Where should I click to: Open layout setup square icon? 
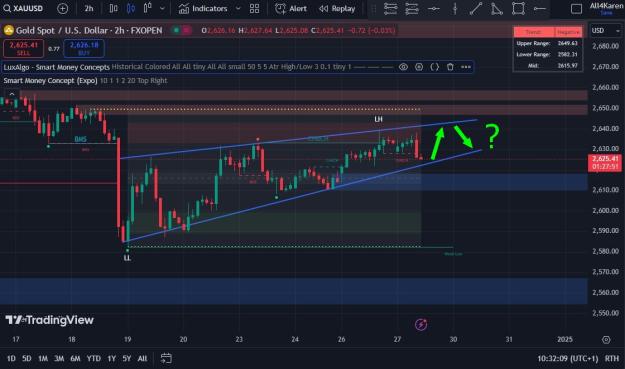pyautogui.click(x=576, y=8)
